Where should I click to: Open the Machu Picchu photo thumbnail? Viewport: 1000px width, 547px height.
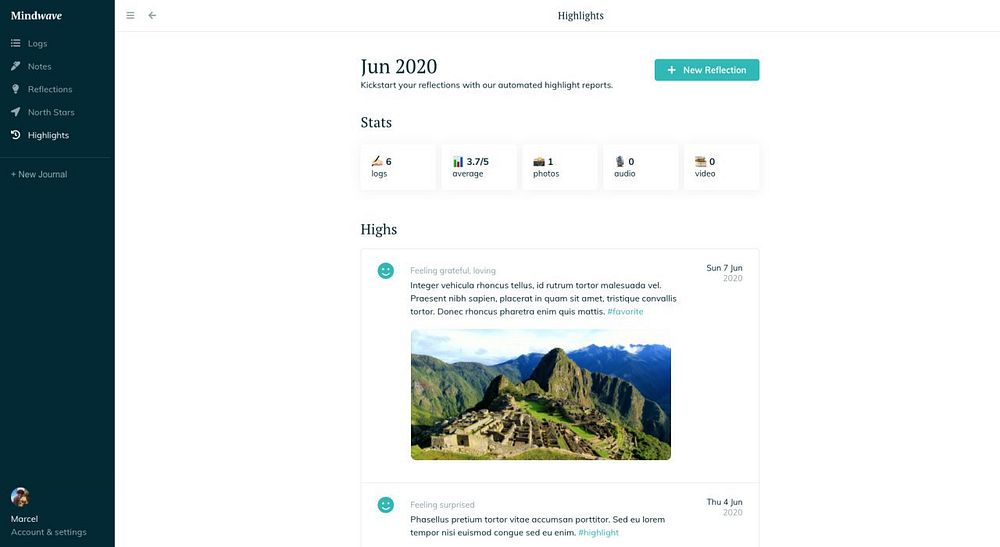click(x=540, y=394)
